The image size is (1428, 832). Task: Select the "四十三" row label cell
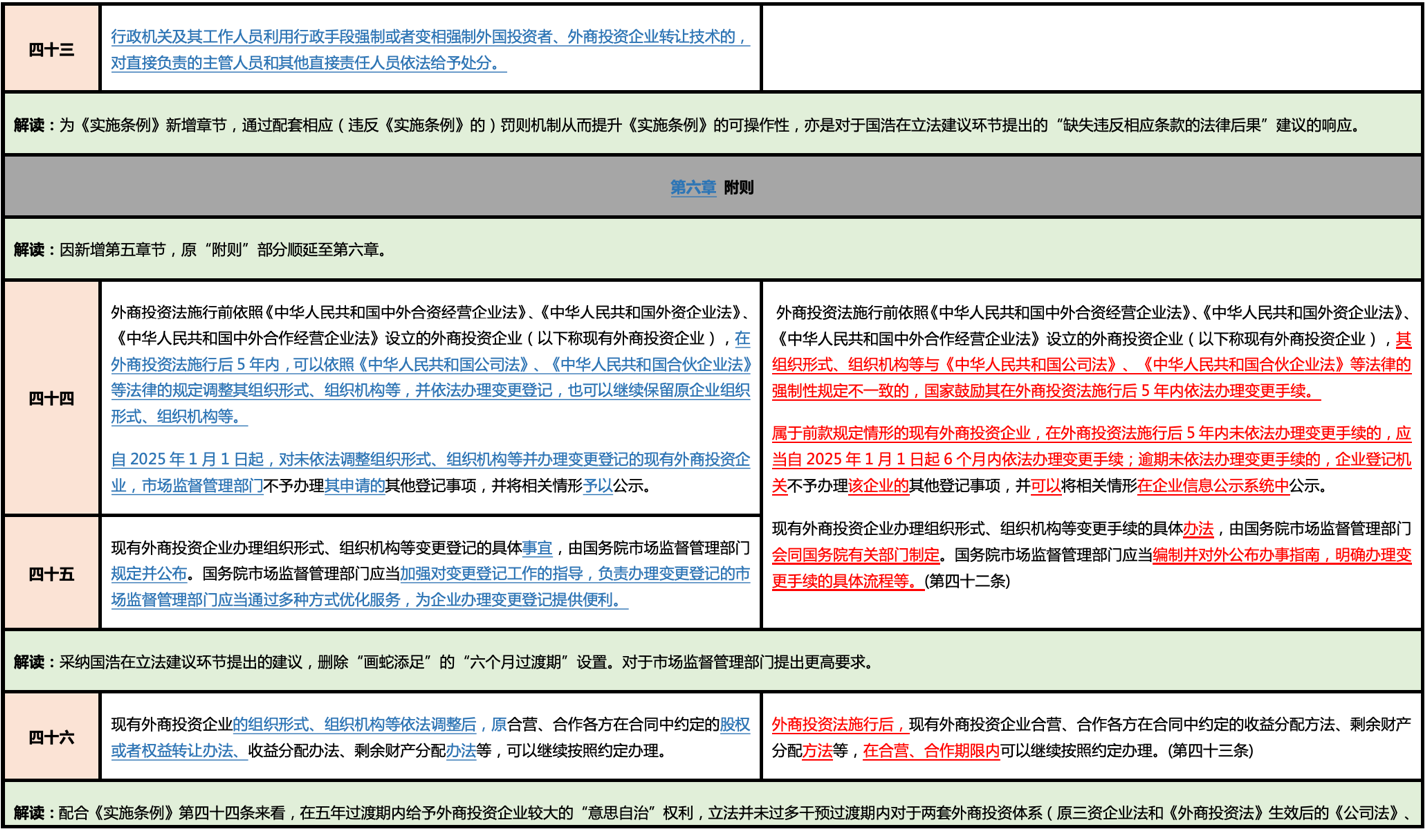pos(51,49)
